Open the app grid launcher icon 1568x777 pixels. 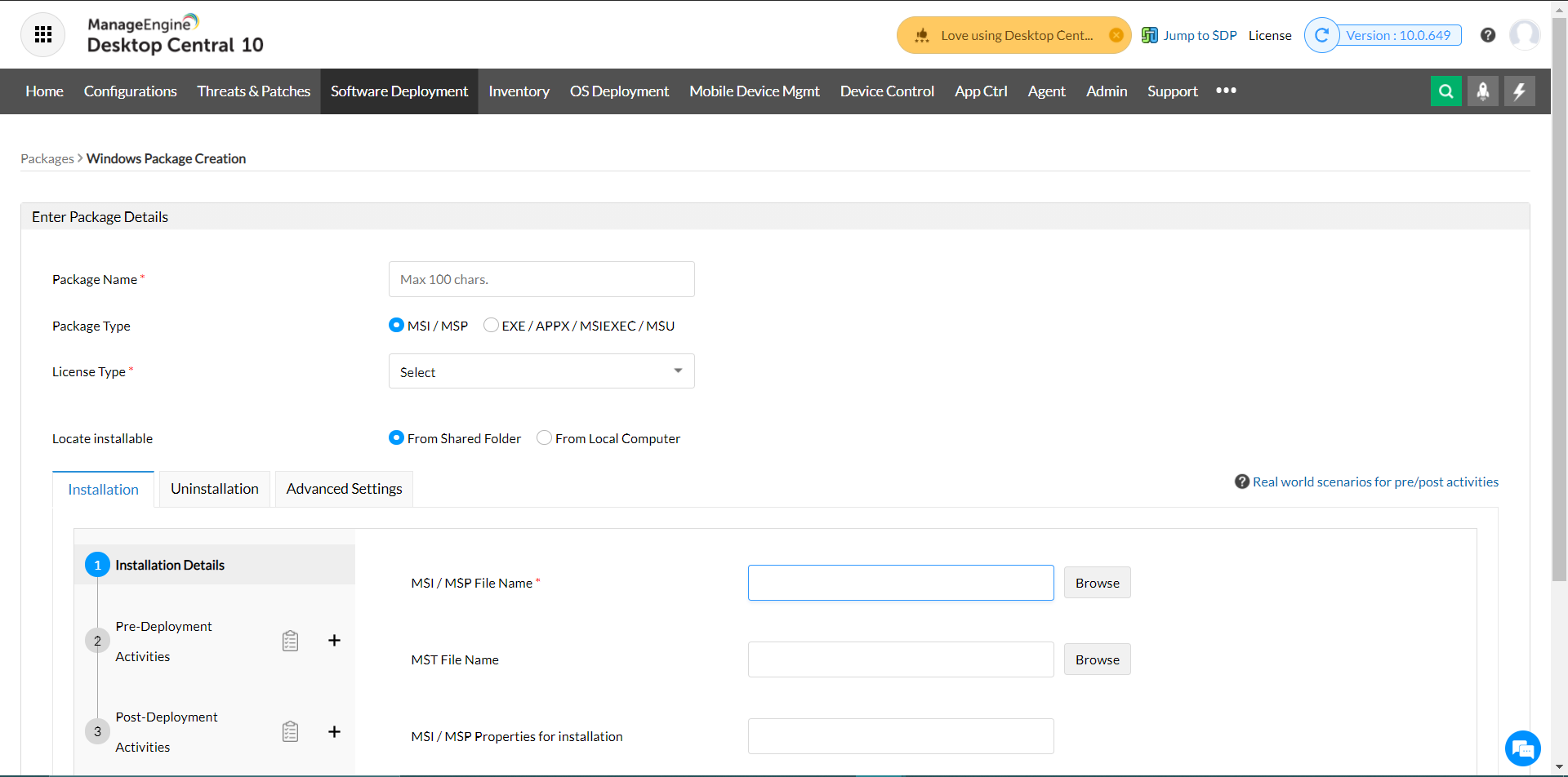[43, 34]
